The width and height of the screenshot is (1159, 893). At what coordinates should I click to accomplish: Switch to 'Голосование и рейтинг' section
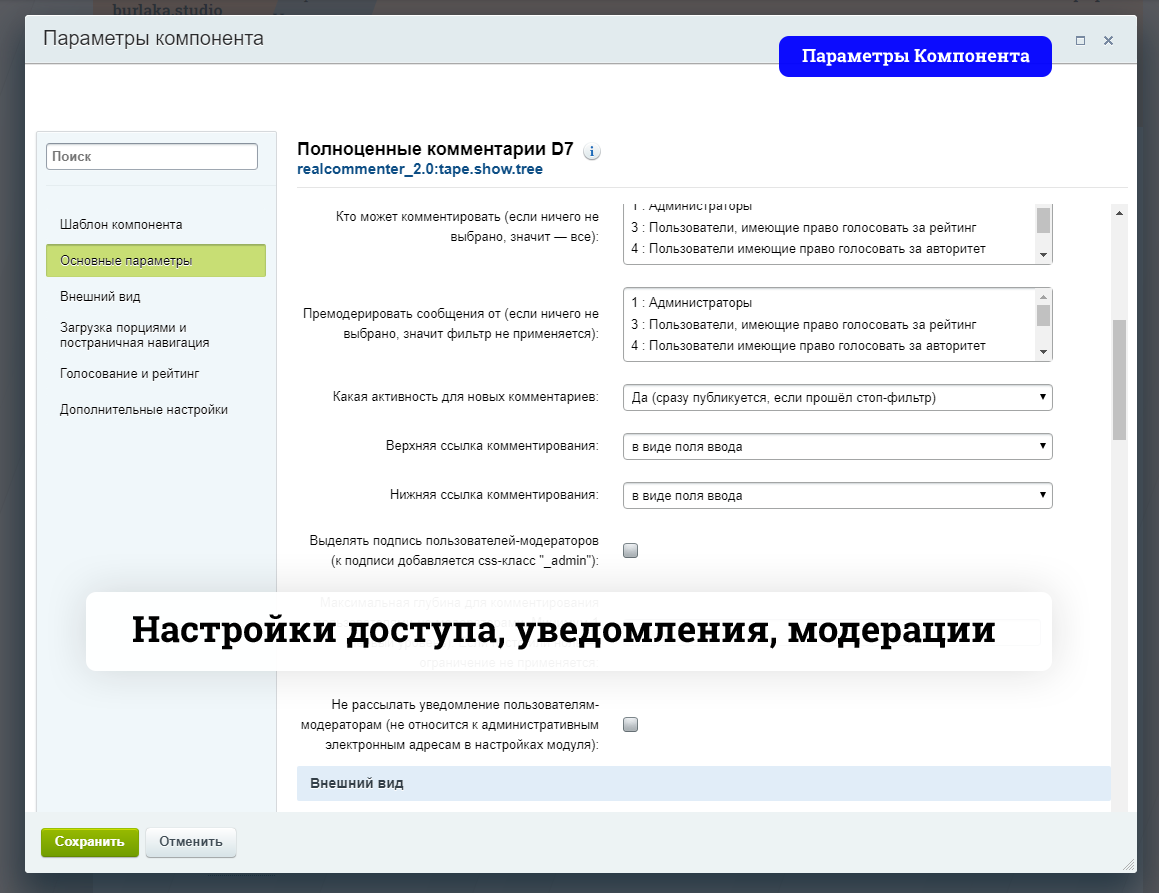click(130, 374)
